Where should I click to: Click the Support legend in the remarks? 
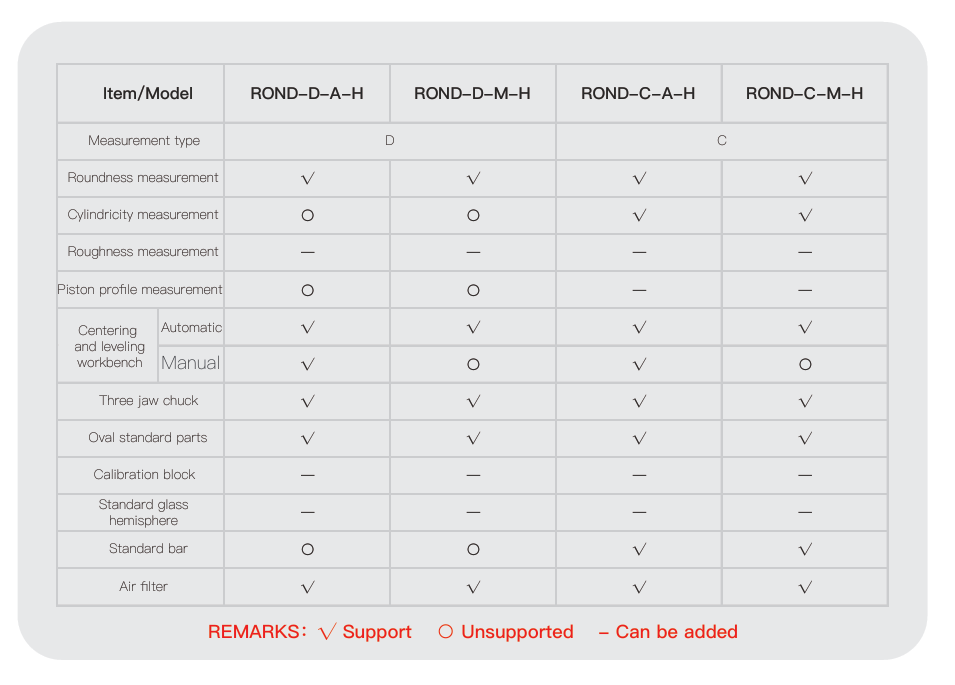[365, 632]
